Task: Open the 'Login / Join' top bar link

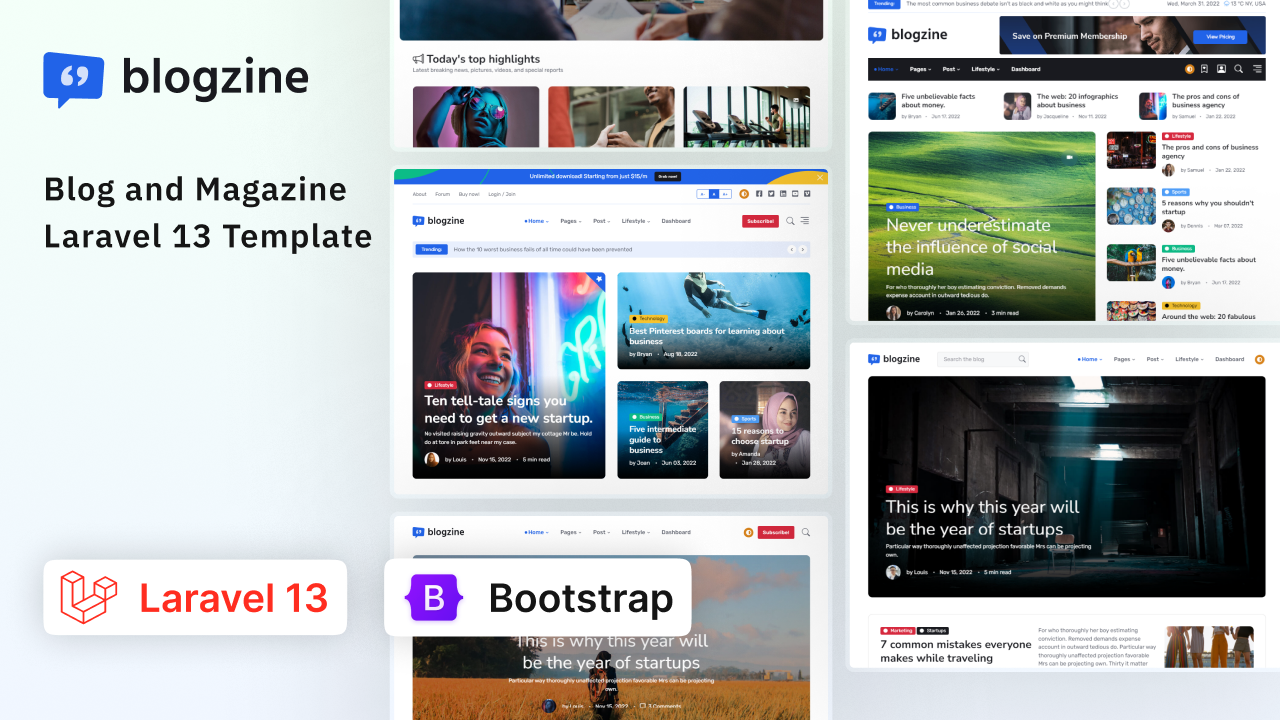Action: click(x=502, y=194)
